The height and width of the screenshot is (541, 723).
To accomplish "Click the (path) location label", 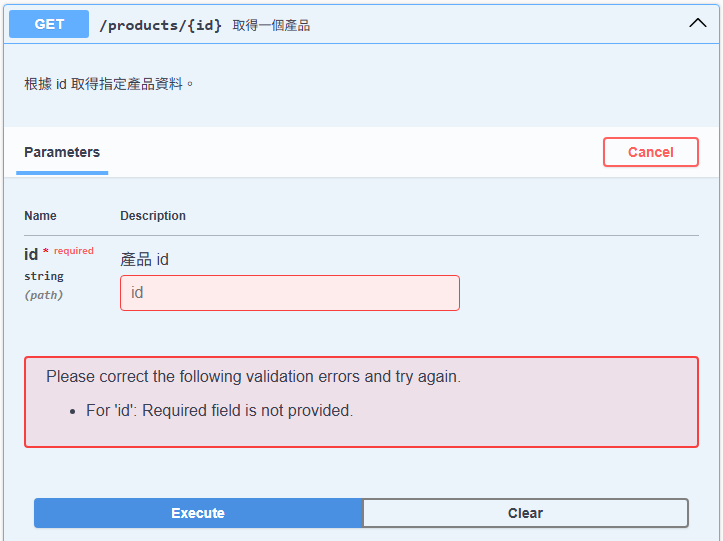I will (x=43, y=295).
